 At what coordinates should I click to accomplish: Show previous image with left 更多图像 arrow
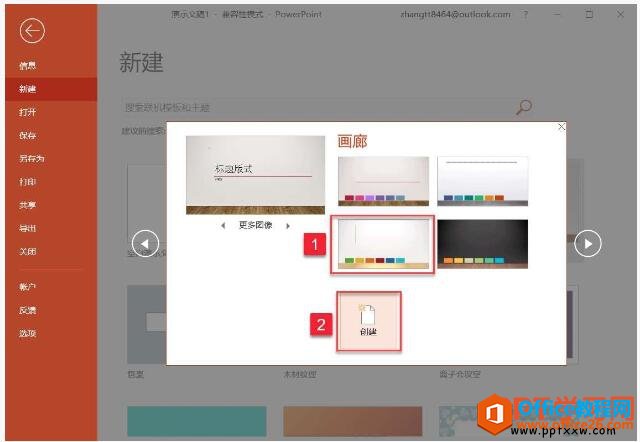pos(223,225)
